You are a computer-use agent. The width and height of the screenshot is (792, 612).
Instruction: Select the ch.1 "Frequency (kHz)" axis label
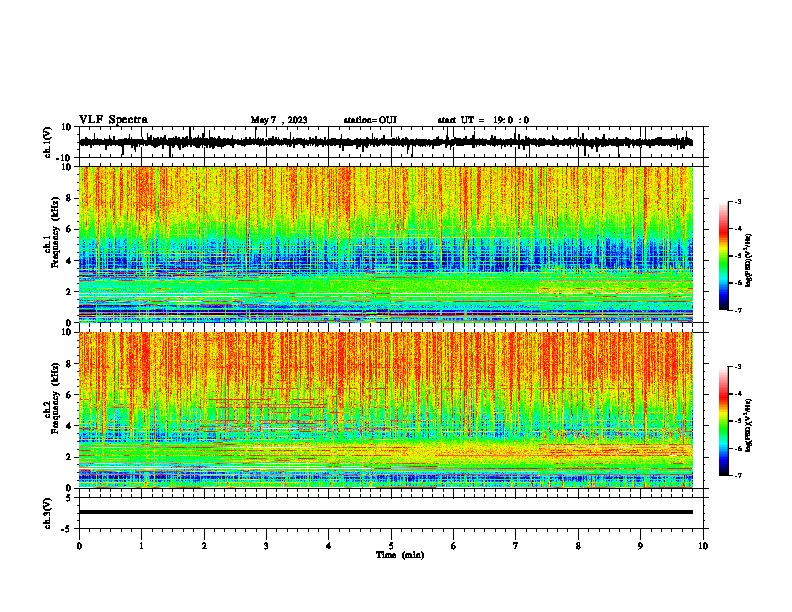click(x=55, y=233)
